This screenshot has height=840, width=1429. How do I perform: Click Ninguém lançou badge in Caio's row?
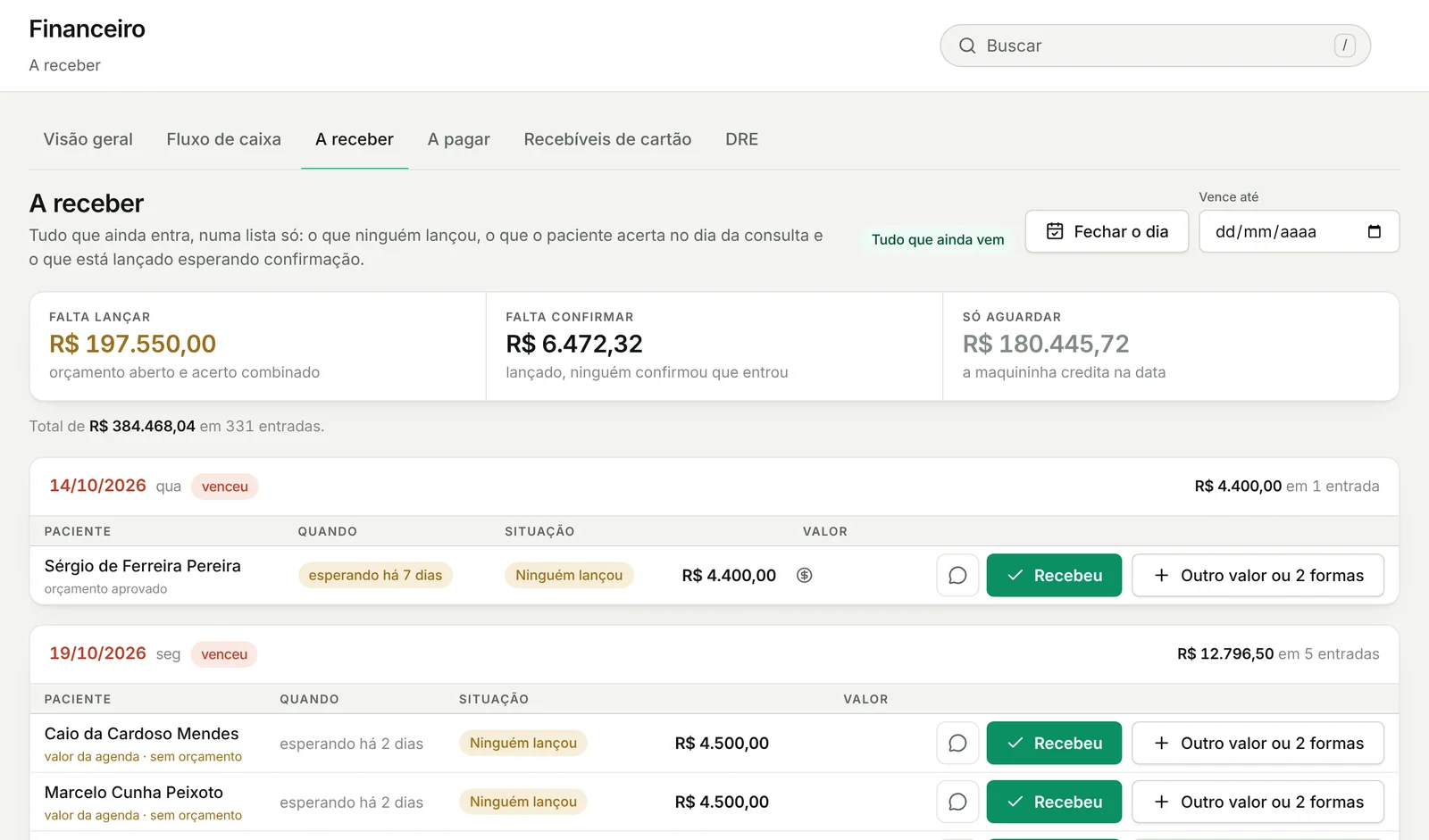[x=523, y=744]
